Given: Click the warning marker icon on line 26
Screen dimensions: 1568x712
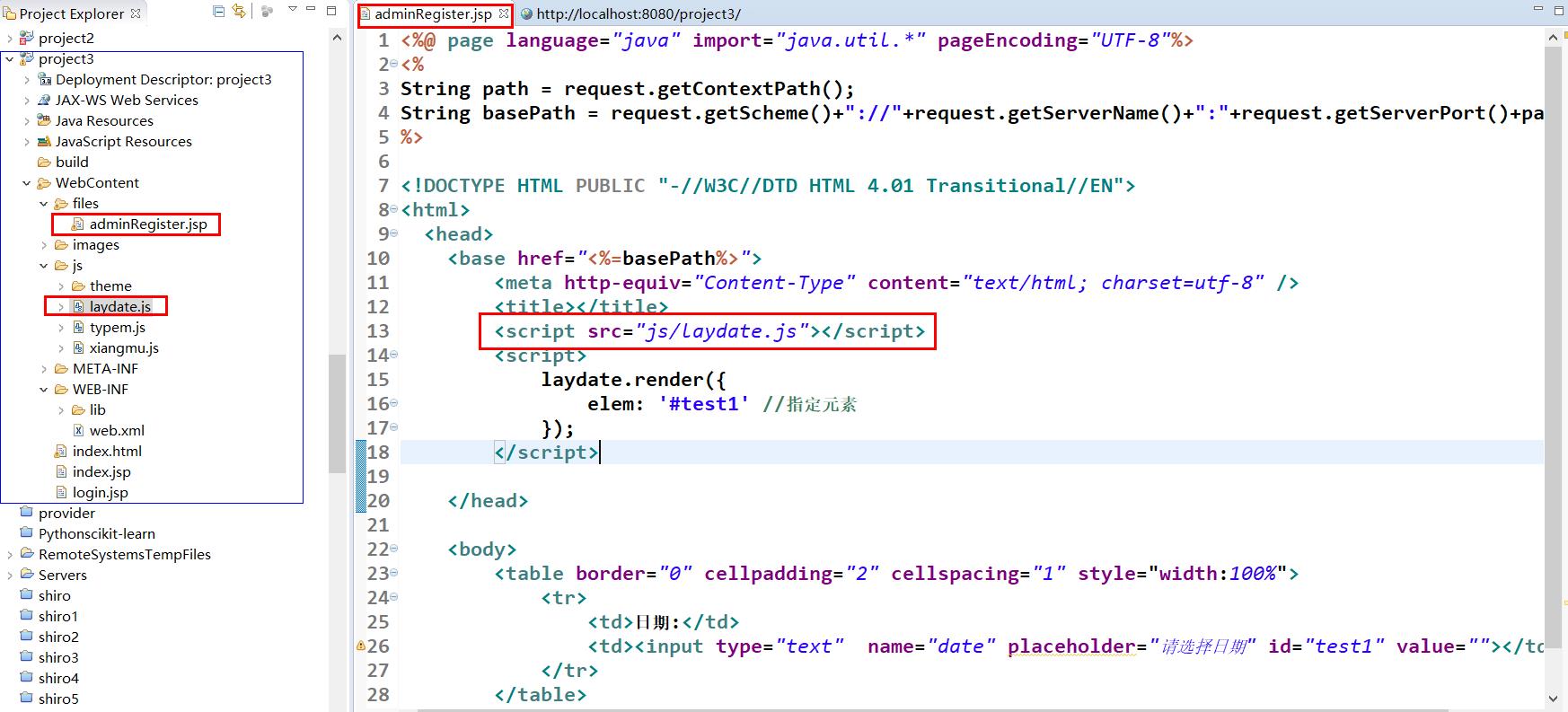Looking at the screenshot, I should pyautogui.click(x=361, y=646).
